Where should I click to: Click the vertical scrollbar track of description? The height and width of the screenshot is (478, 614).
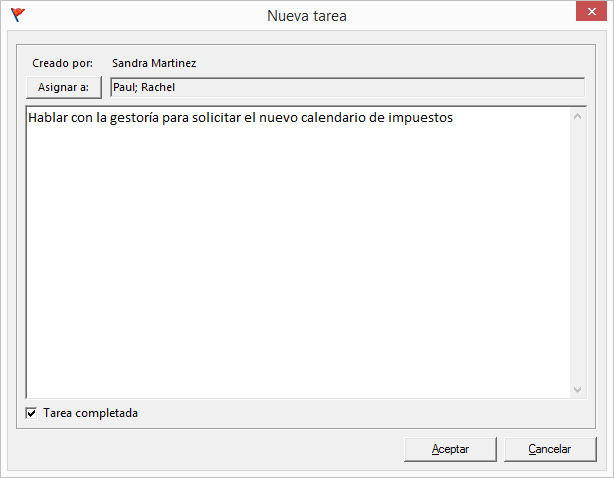tap(577, 253)
